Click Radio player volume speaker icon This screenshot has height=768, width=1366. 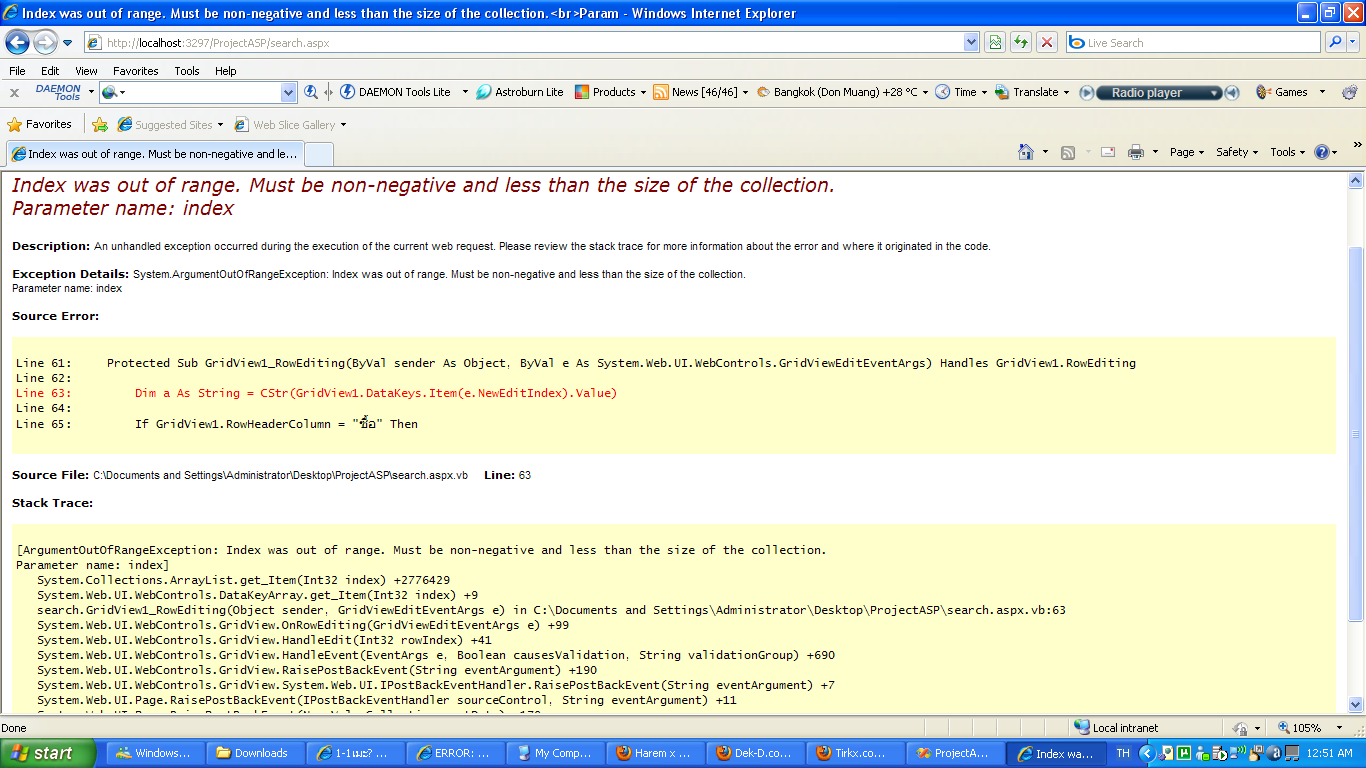click(x=1232, y=92)
